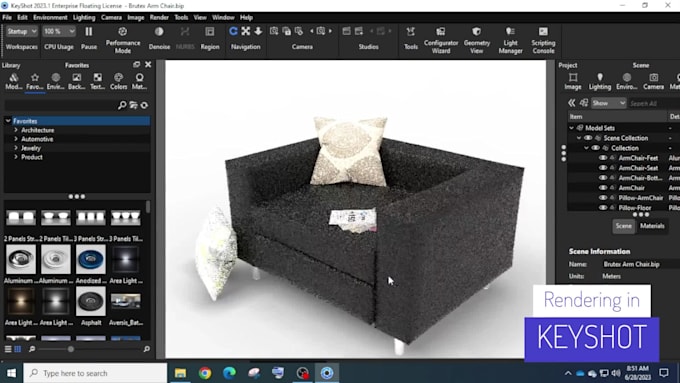This screenshot has height=383, width=680.
Task: Open the Models library tab
Action: click(x=14, y=81)
